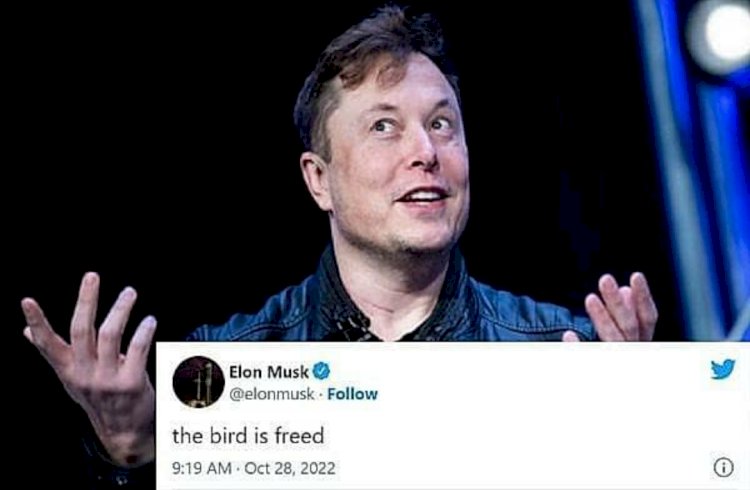
Task: Open the round profile avatar picture
Action: coord(199,382)
